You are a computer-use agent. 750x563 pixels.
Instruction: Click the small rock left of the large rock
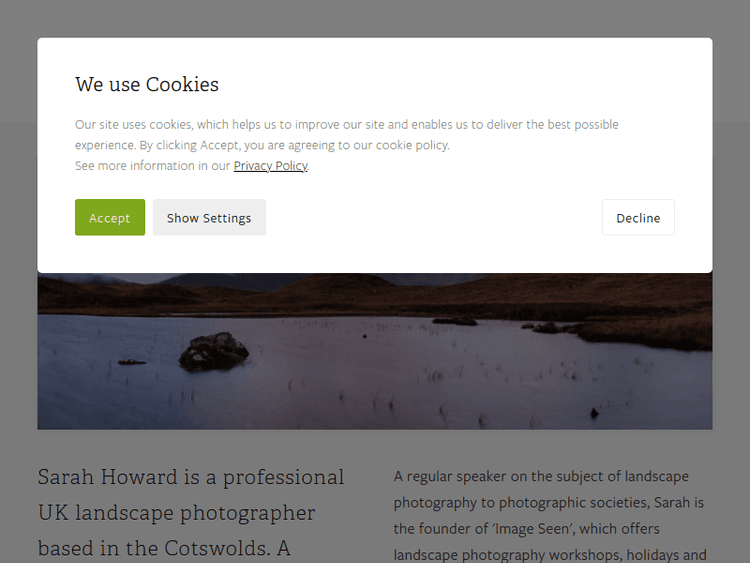[132, 362]
